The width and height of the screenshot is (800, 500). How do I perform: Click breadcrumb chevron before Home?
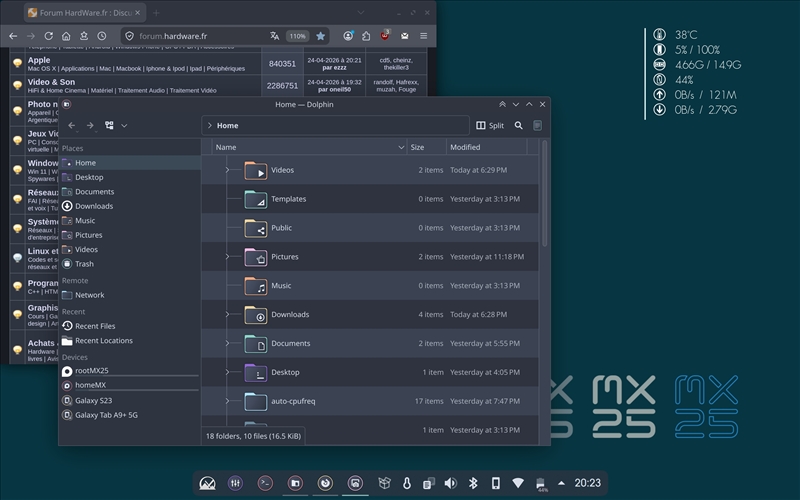tap(210, 126)
